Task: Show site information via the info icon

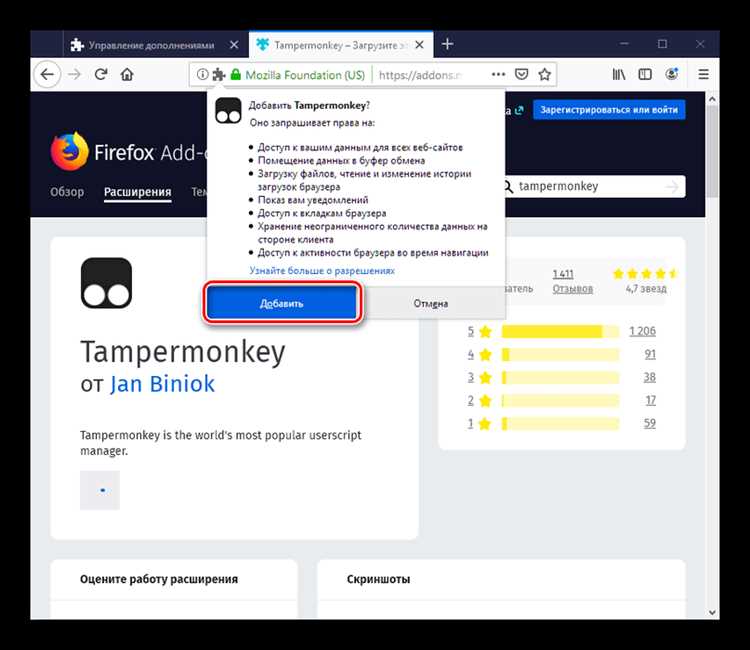Action: [202, 75]
